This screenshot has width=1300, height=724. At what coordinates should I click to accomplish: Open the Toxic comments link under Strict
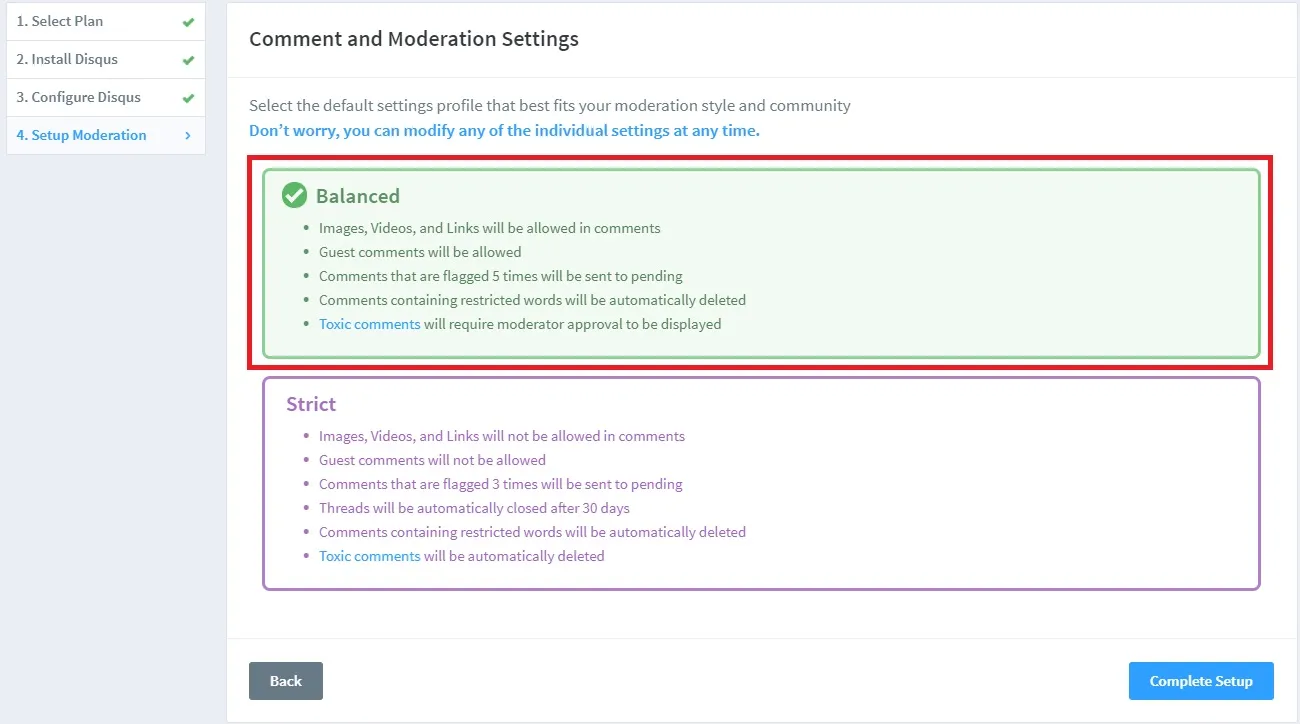click(369, 555)
